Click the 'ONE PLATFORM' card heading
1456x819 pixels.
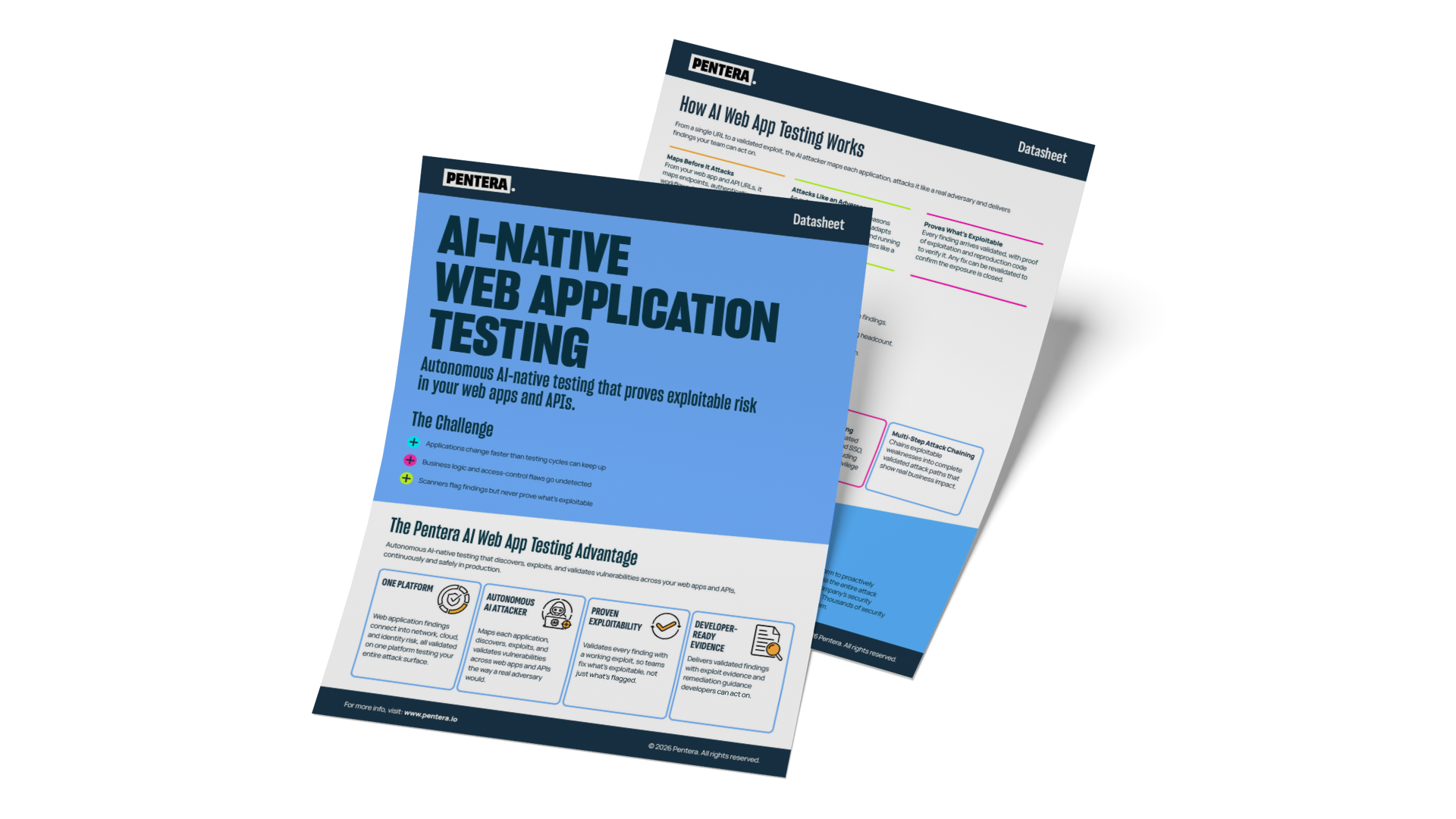407,585
